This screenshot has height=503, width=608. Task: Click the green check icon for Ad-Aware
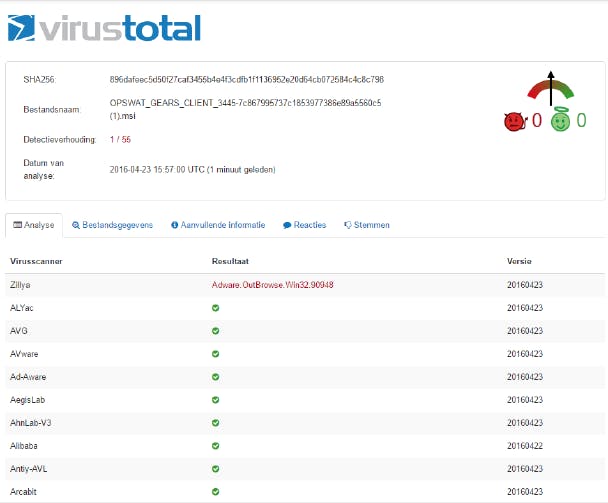pyautogui.click(x=216, y=377)
